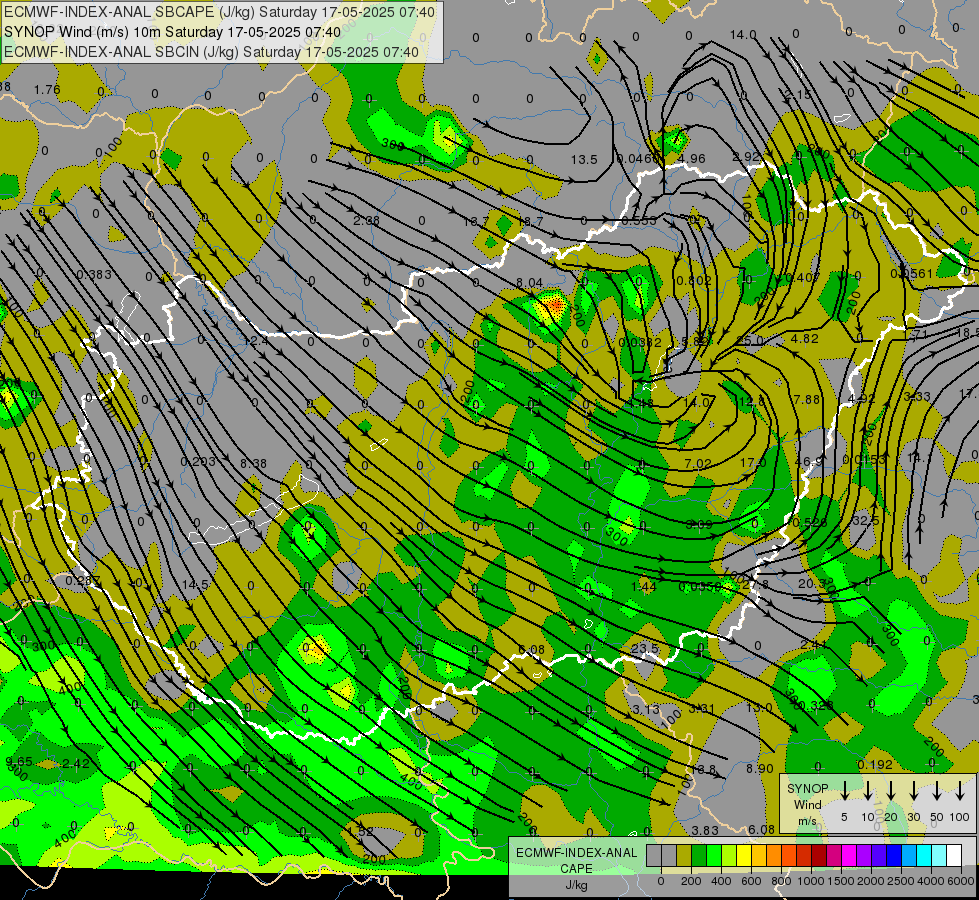
Task: Click the 50 m/s wind arrow in legend
Action: click(937, 791)
